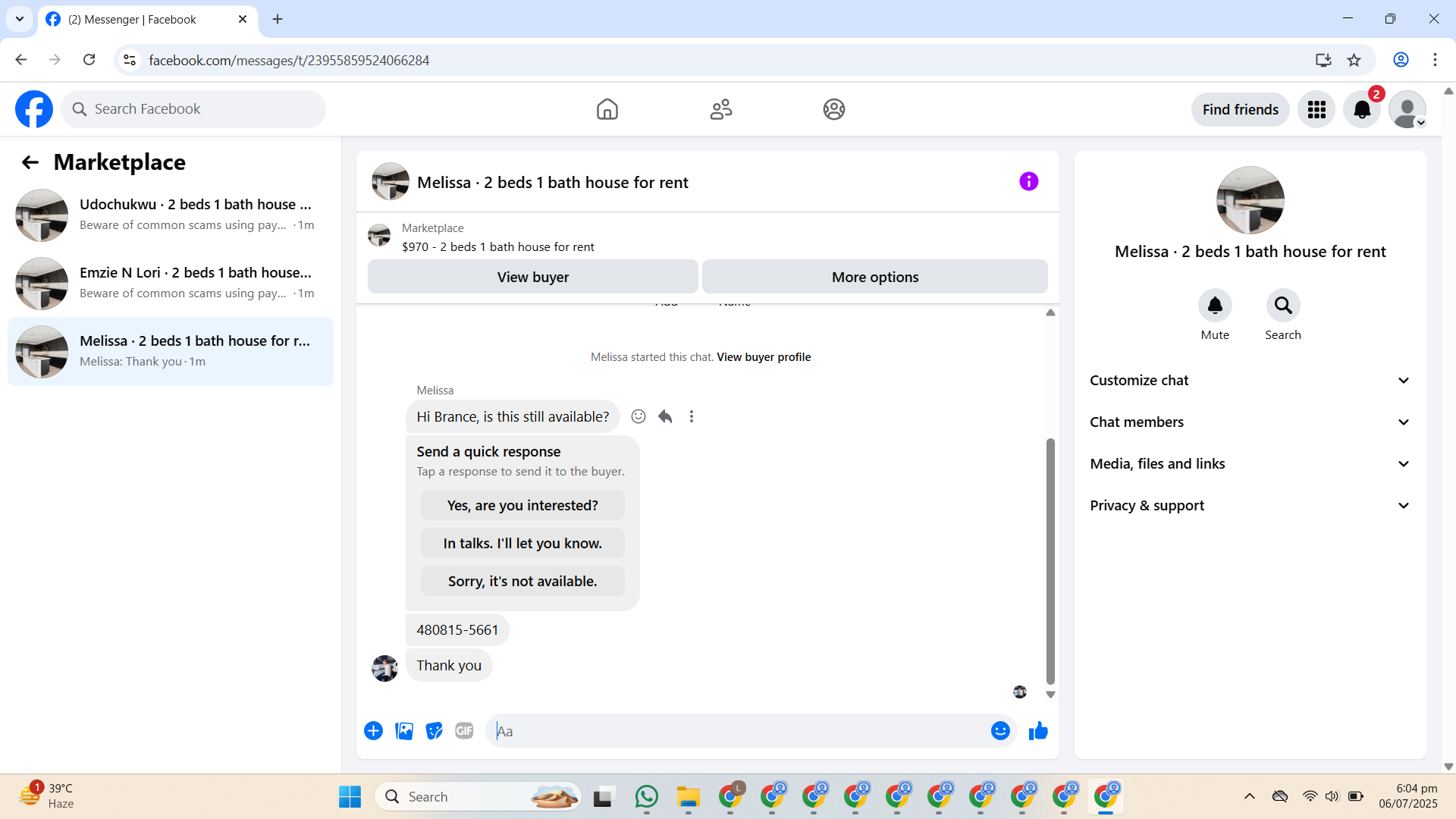
Task: Open View buyer profile link
Action: [x=764, y=357]
